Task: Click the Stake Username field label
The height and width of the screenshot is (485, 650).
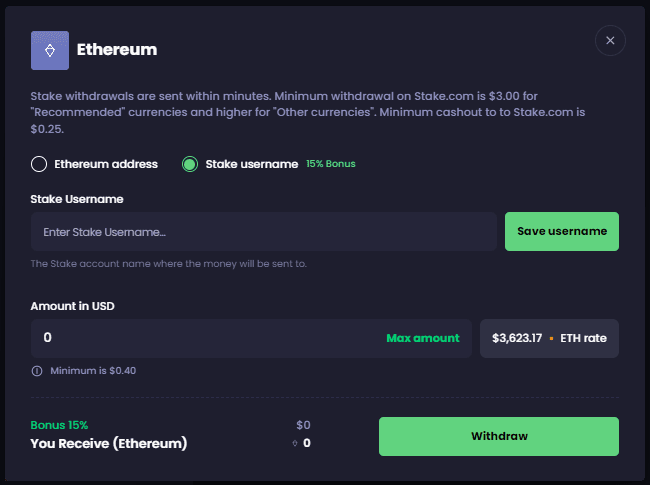Action: click(x=77, y=199)
